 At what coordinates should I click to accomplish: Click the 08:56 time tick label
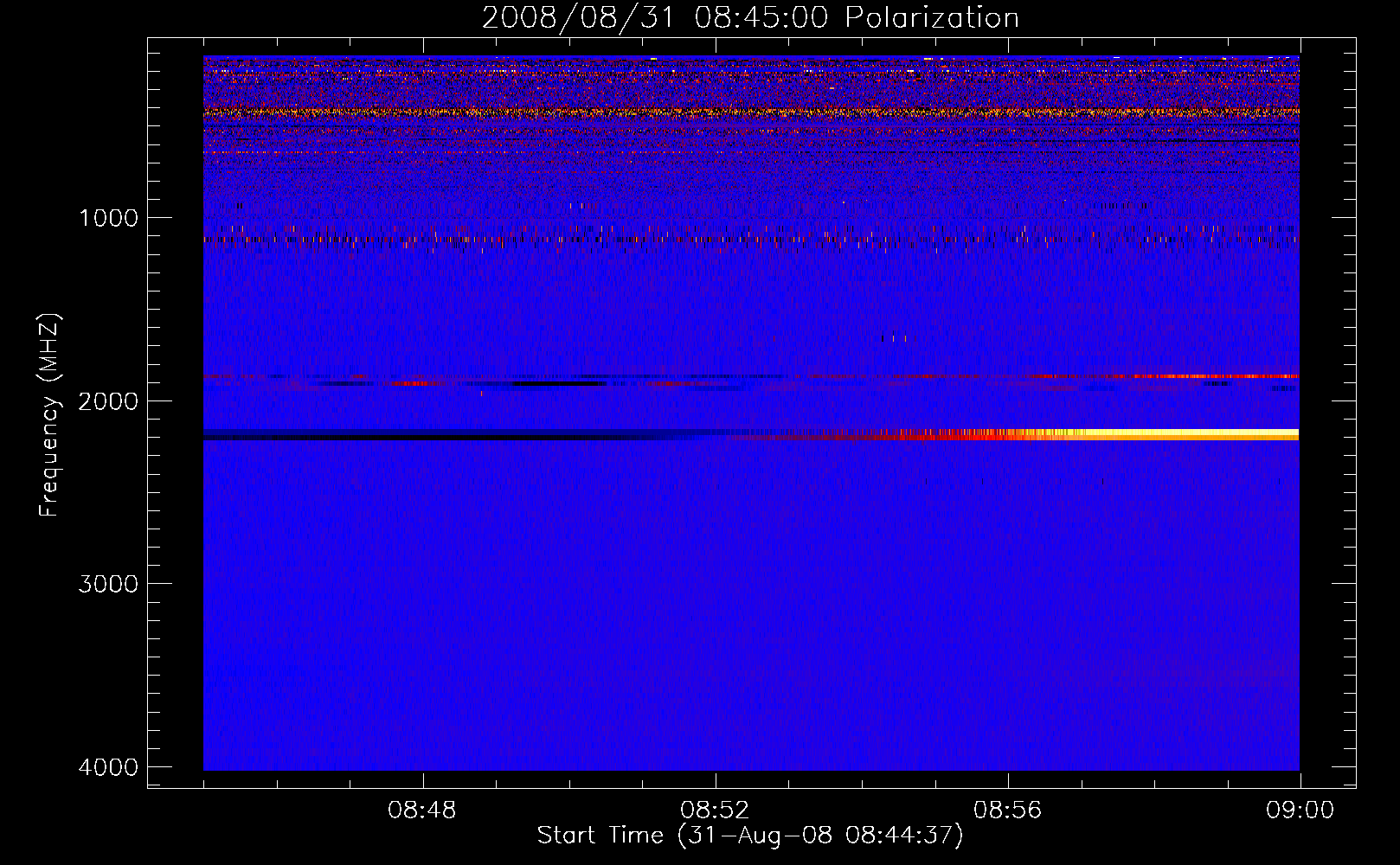click(1007, 811)
